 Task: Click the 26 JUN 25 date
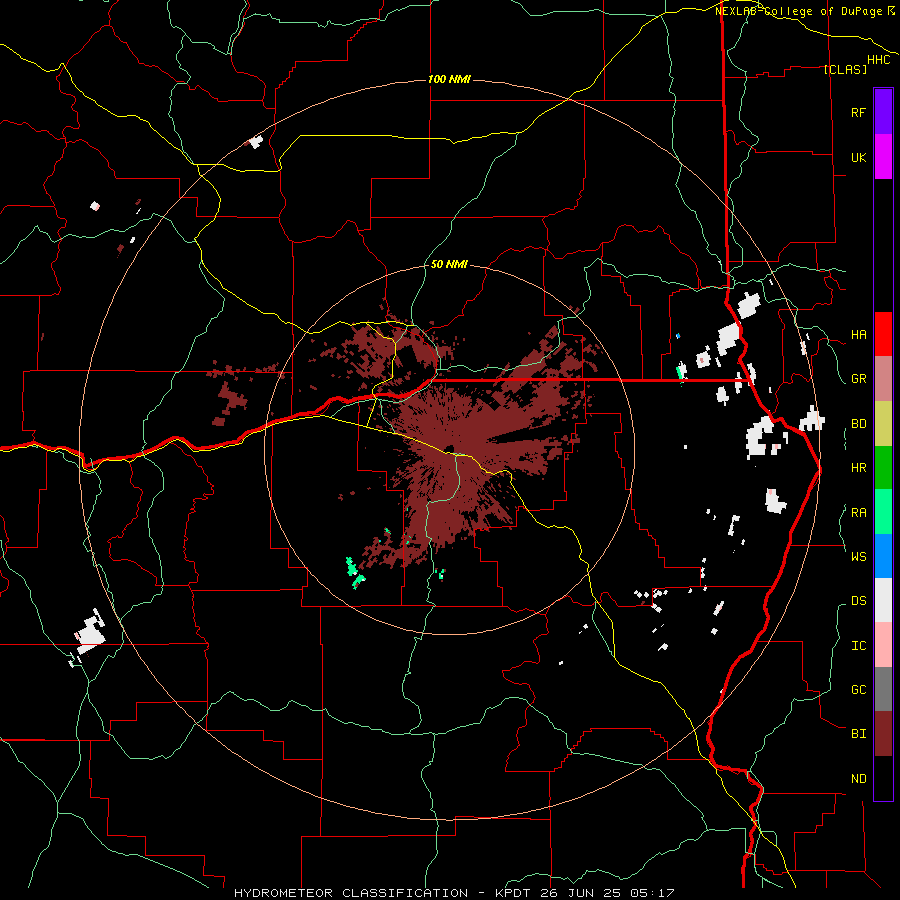581,893
